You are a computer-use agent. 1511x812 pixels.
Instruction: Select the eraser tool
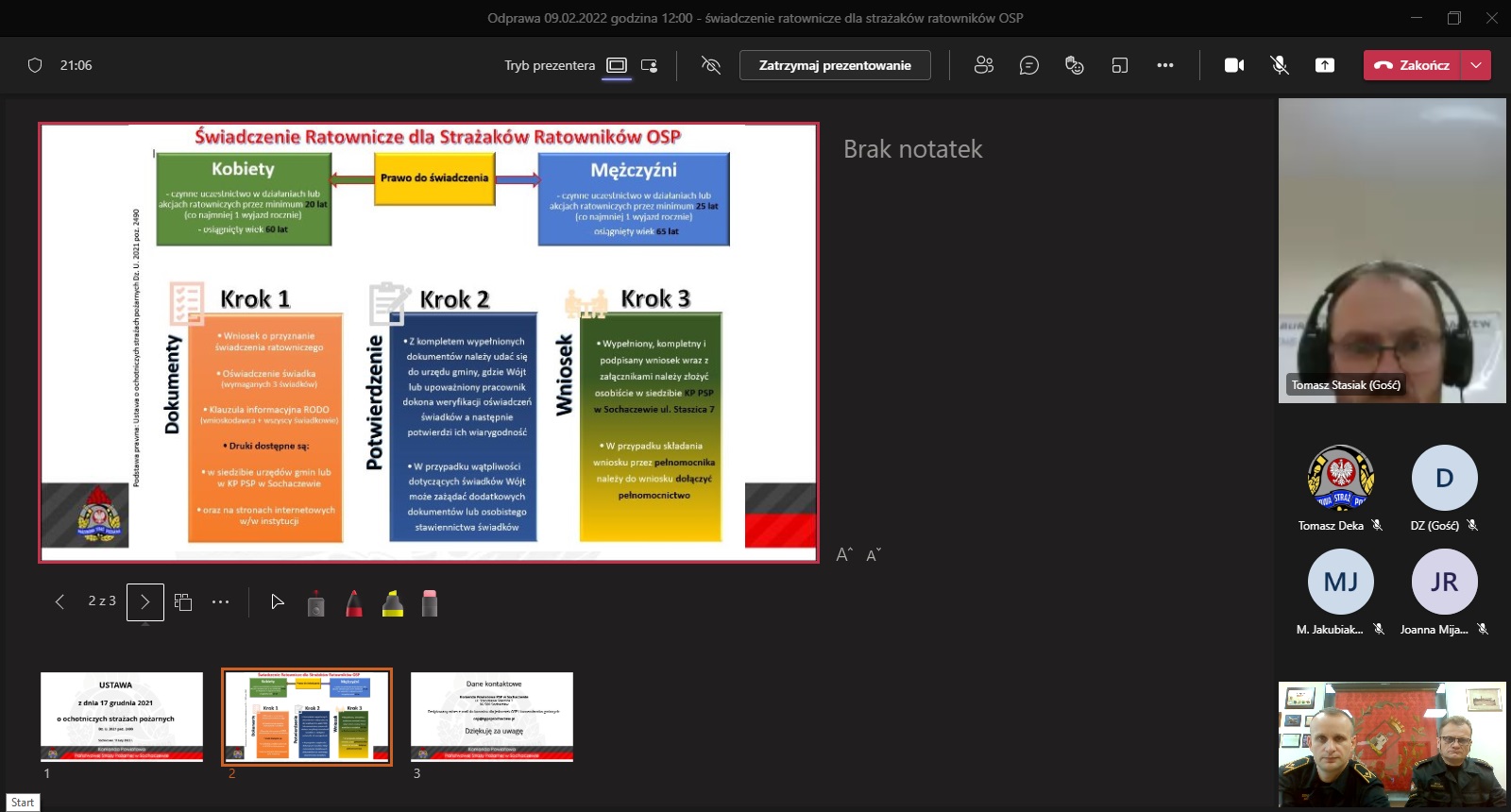[x=430, y=603]
